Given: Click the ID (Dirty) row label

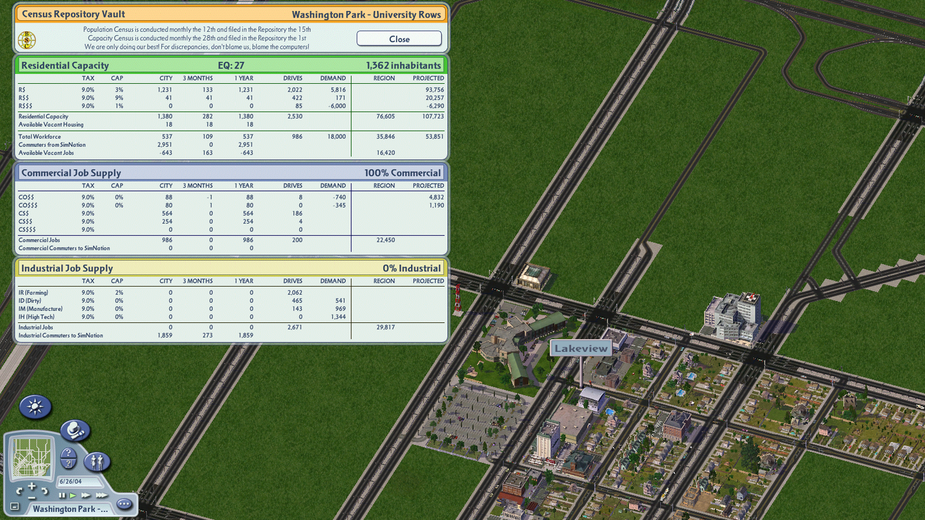Looking at the screenshot, I should [x=31, y=301].
